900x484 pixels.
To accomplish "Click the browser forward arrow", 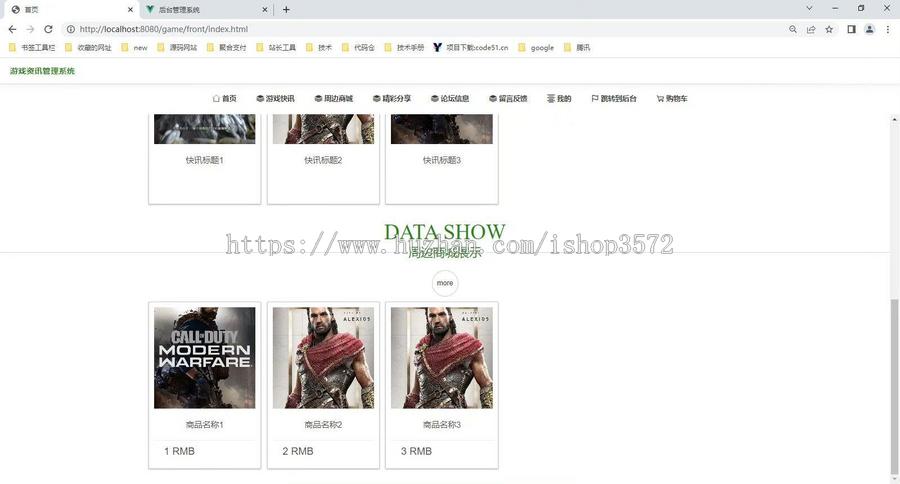I will (x=30, y=29).
